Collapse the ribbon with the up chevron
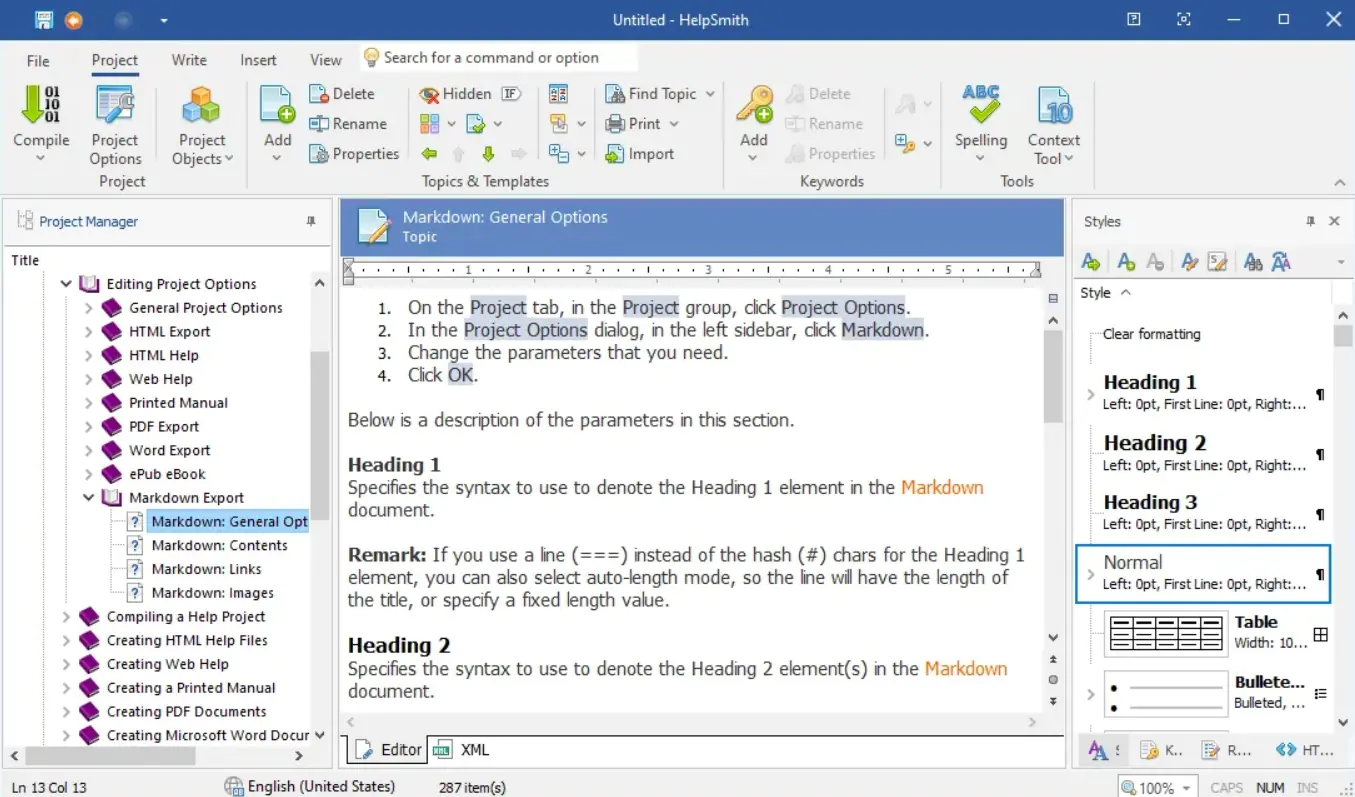This screenshot has width=1355, height=797. [x=1339, y=182]
